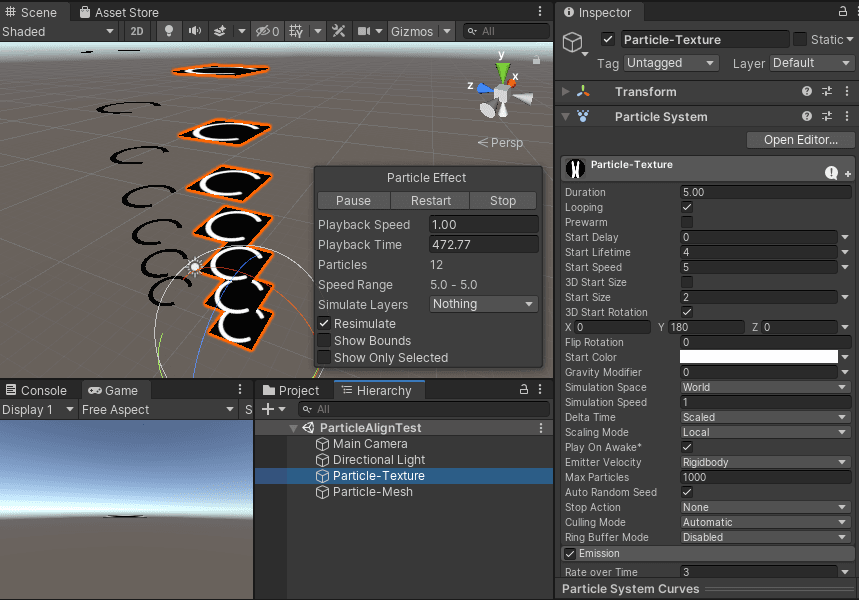Open ParticleAlignTest scene options menu
This screenshot has height=600, width=859.
(x=541, y=428)
